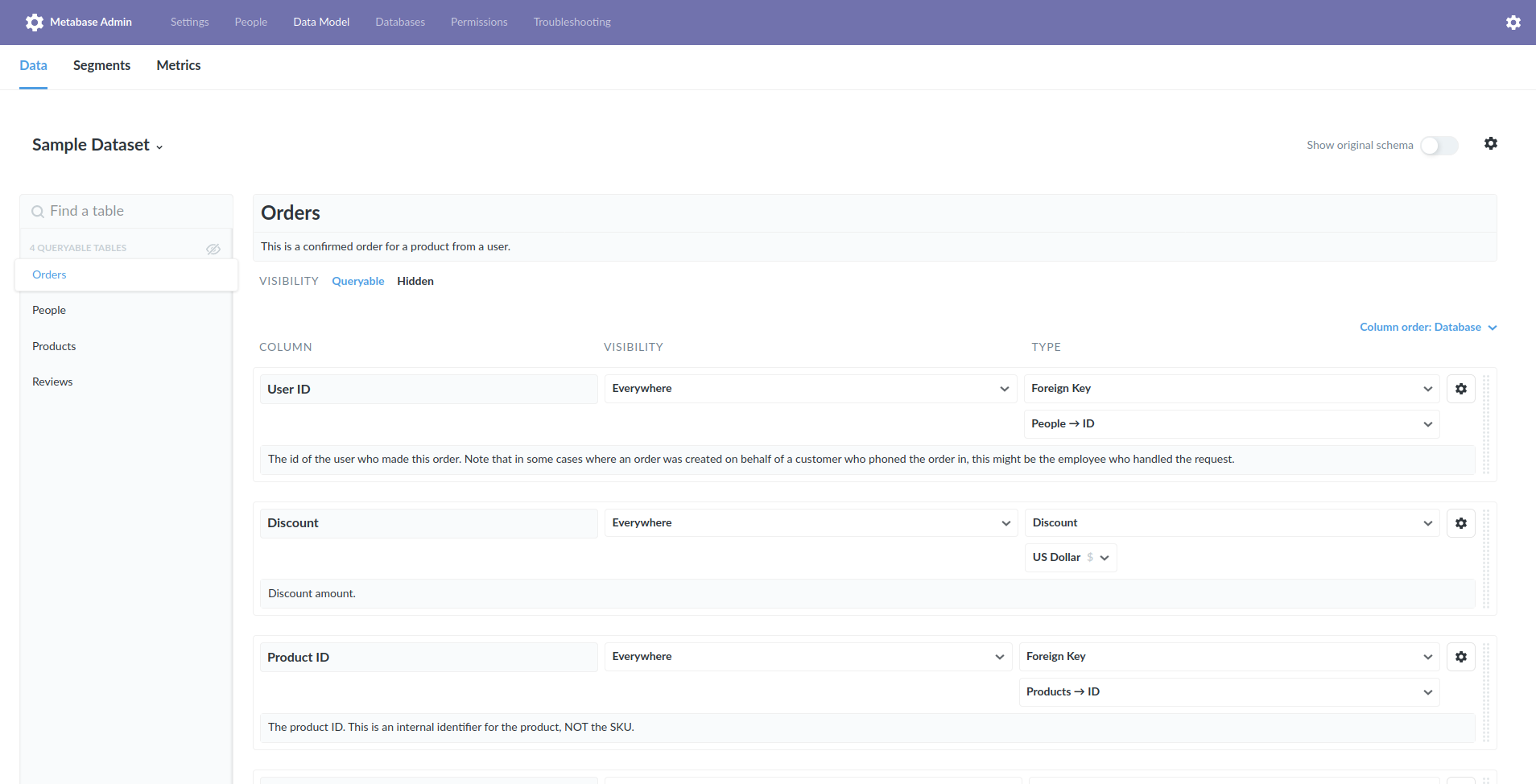Open Sample Dataset settings gear
The width and height of the screenshot is (1536, 784).
(x=1490, y=143)
